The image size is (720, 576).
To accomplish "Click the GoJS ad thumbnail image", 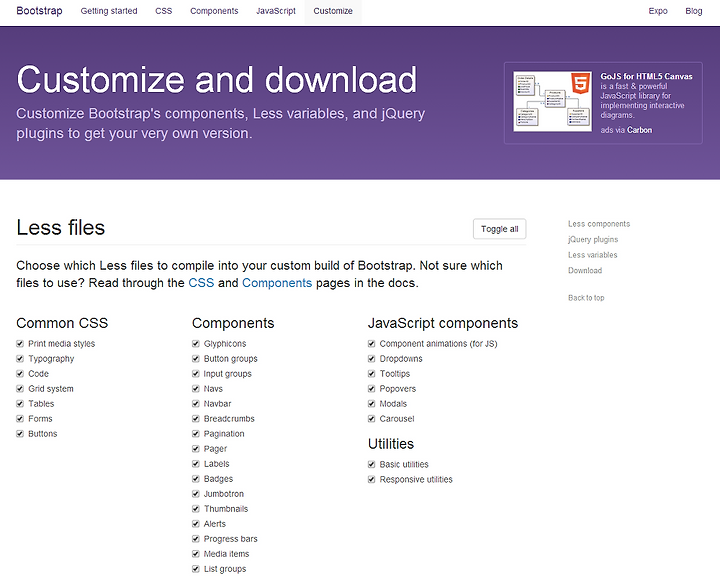I will [552, 102].
